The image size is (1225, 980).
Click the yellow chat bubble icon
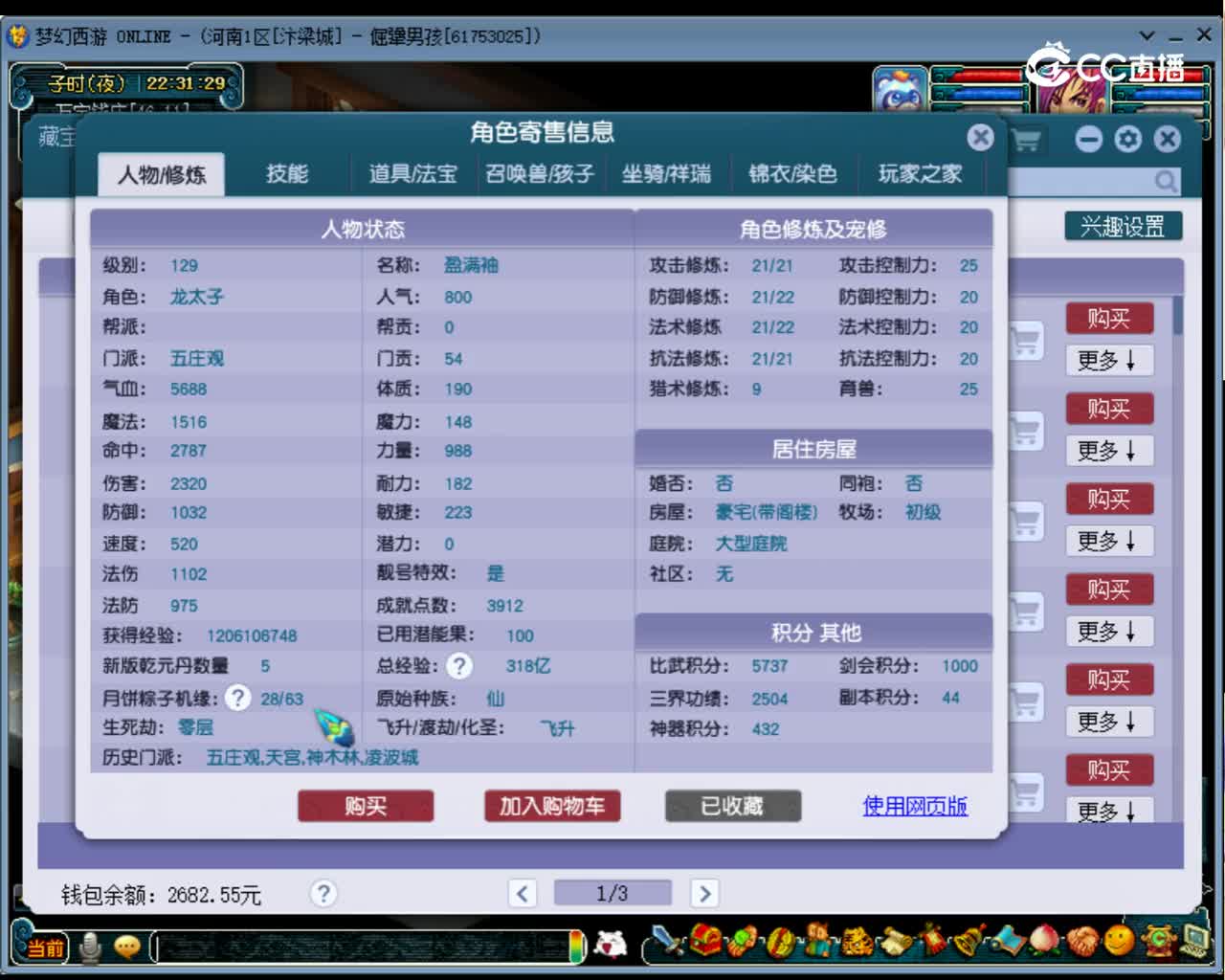coord(127,947)
